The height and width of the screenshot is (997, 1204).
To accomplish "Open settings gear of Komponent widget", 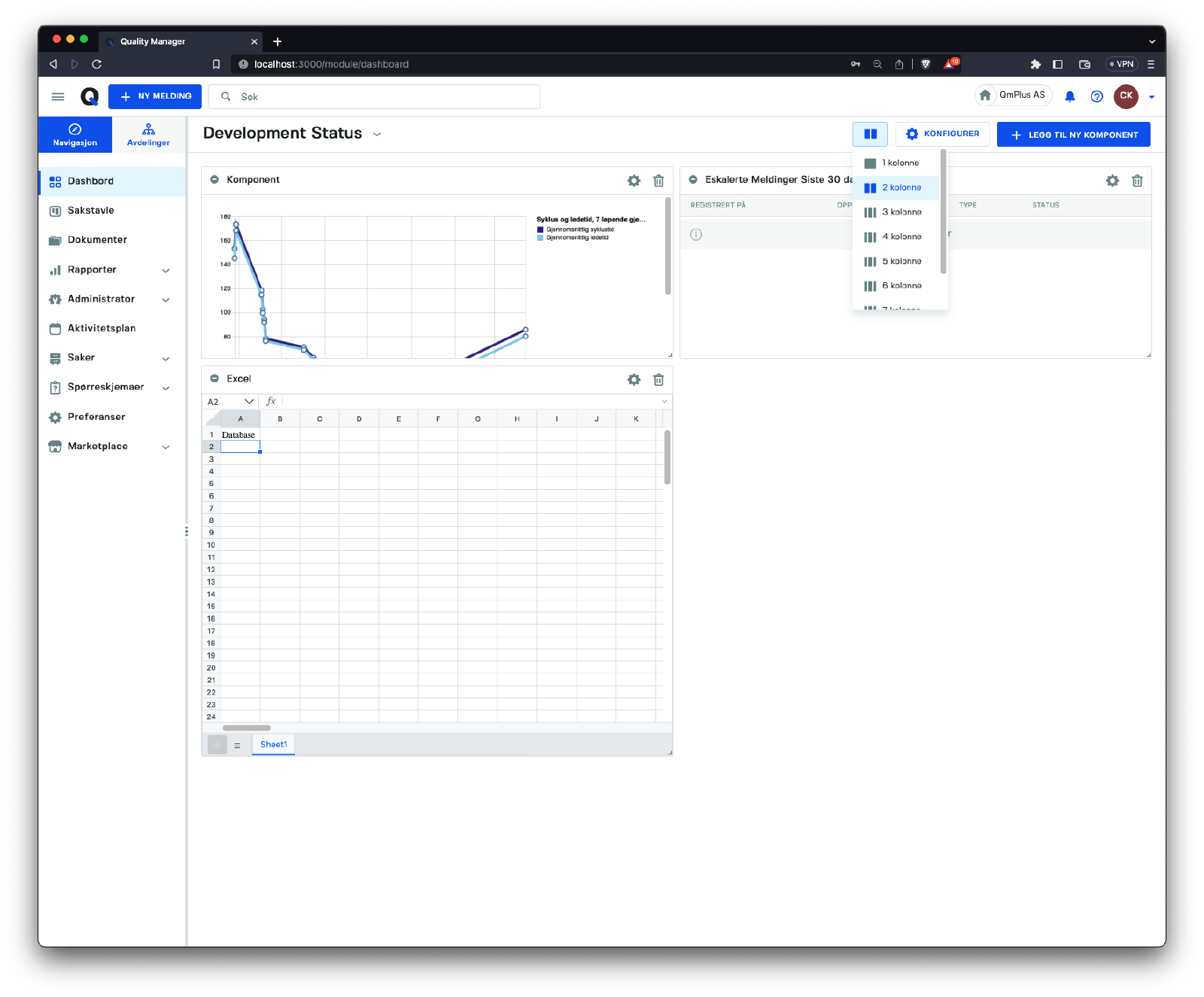I will point(634,181).
